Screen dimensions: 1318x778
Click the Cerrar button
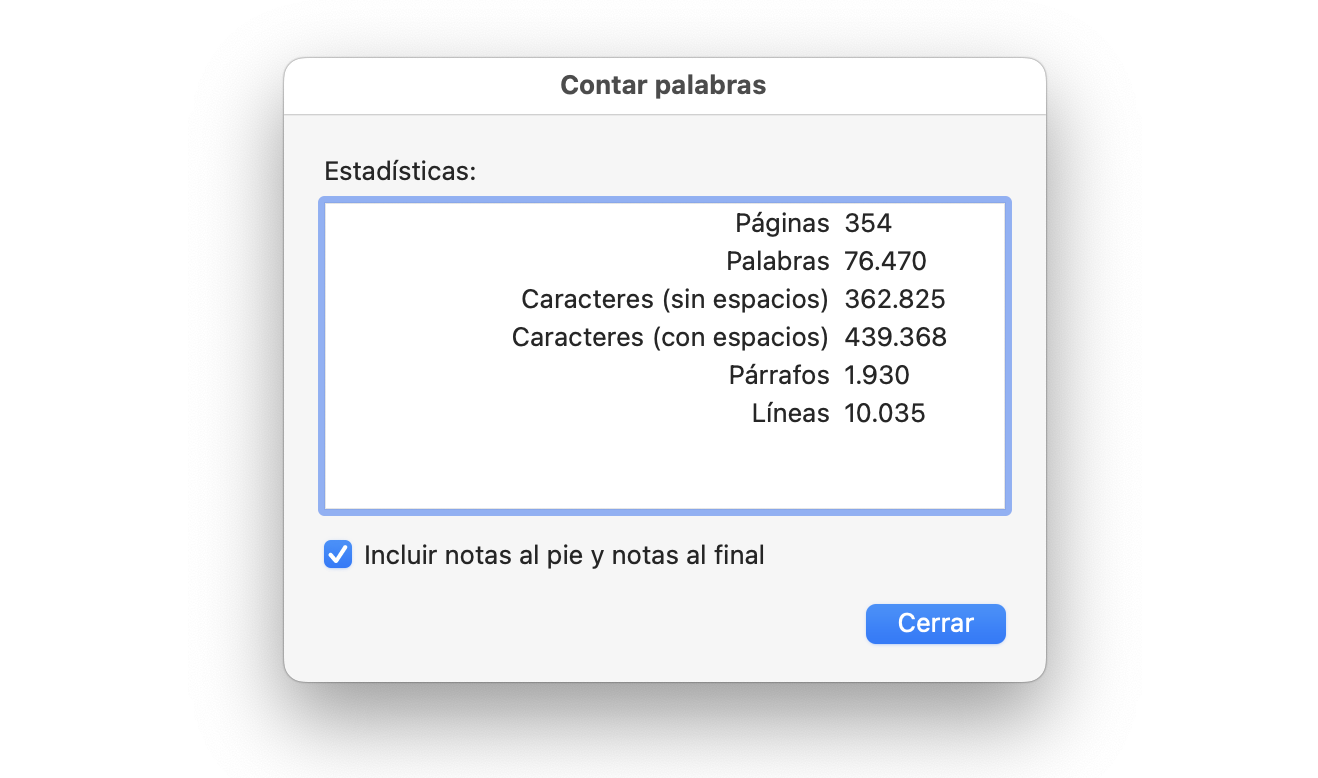935,623
